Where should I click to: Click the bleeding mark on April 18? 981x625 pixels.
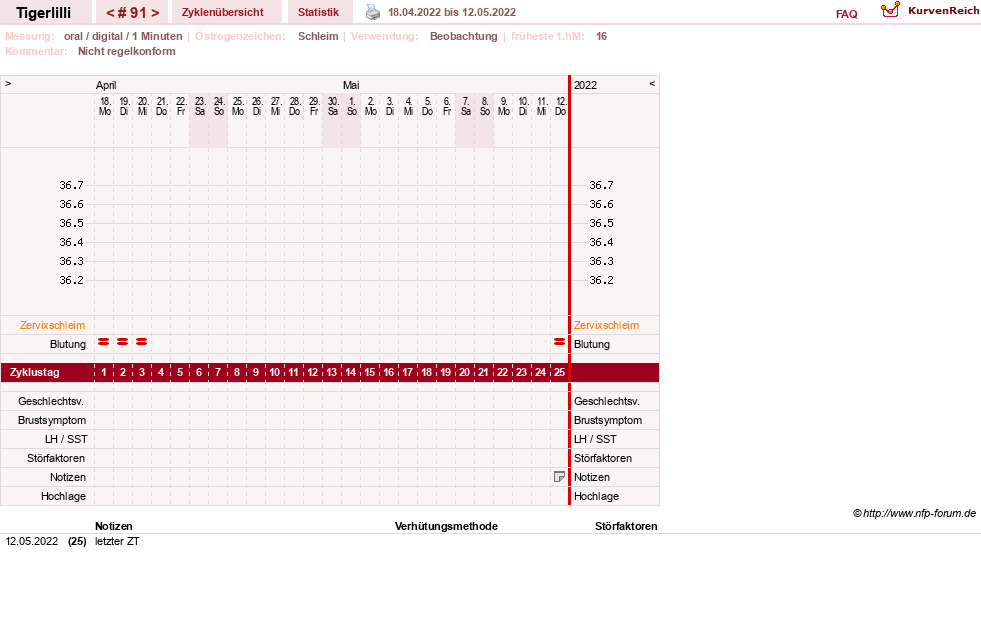pos(104,342)
